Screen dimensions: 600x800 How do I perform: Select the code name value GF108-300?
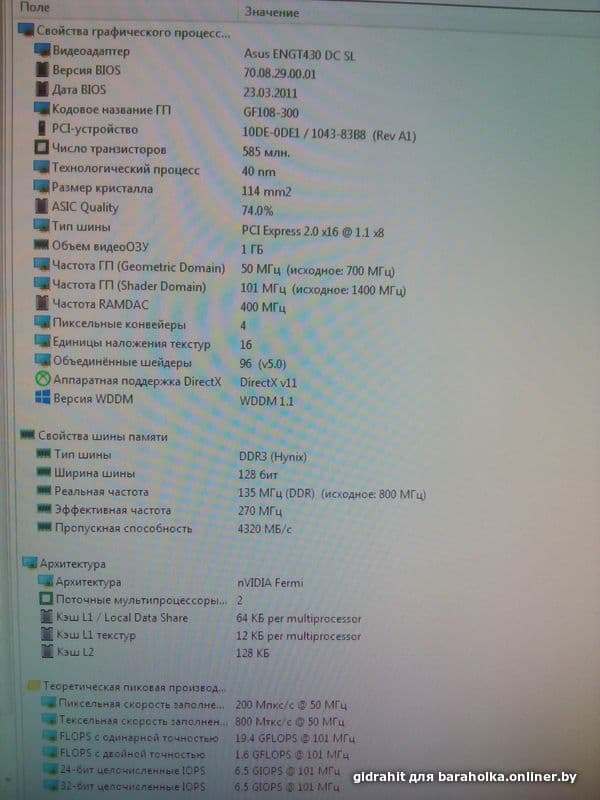coord(271,112)
